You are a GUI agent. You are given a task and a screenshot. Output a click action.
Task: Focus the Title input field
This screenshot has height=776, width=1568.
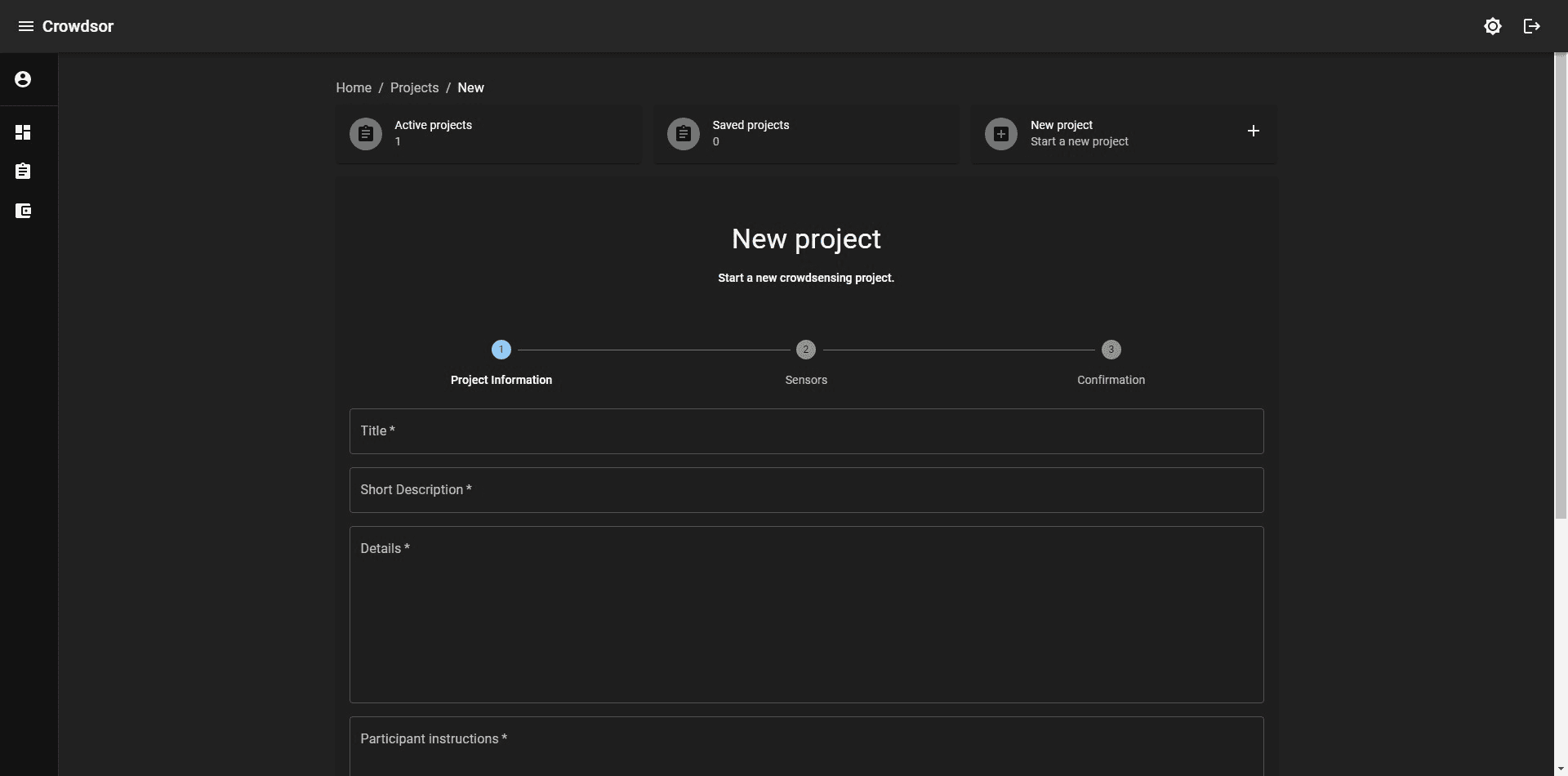coord(806,431)
